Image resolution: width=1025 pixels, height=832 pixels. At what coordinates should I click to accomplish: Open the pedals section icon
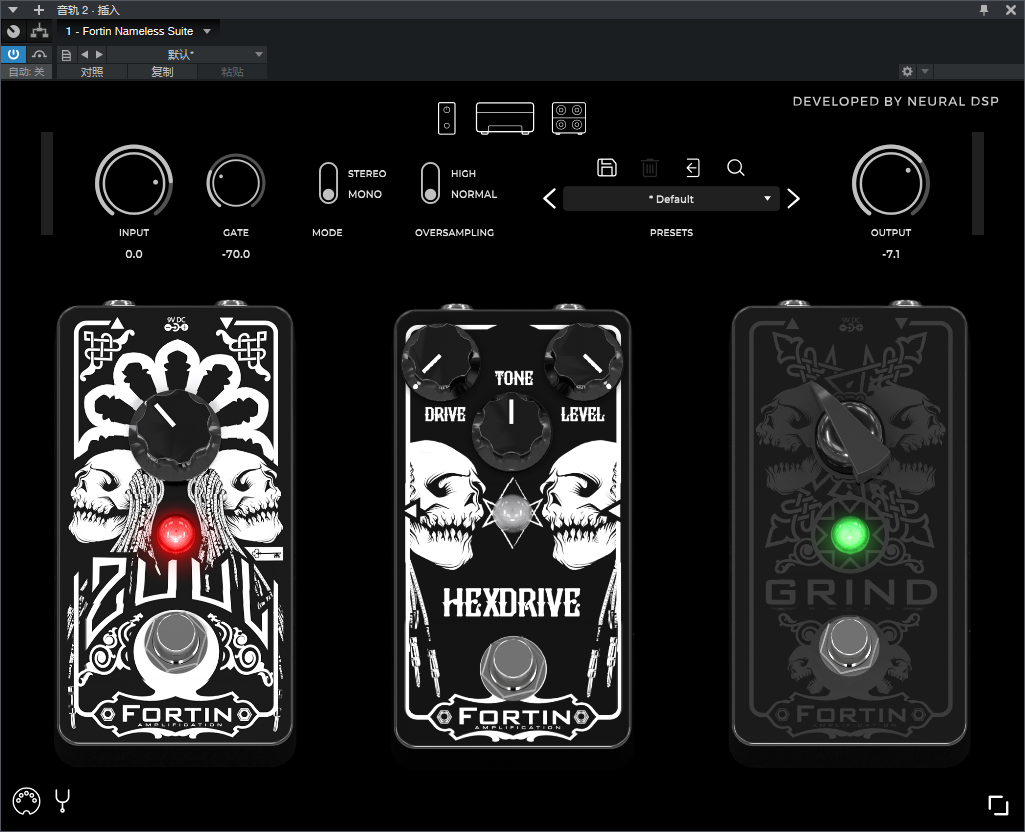446,118
